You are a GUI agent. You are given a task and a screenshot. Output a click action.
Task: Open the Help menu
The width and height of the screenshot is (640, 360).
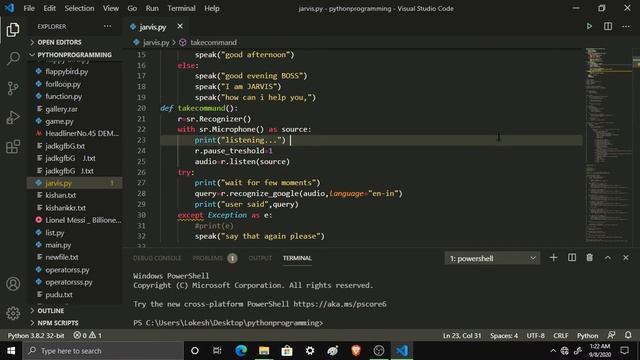[x=212, y=8]
